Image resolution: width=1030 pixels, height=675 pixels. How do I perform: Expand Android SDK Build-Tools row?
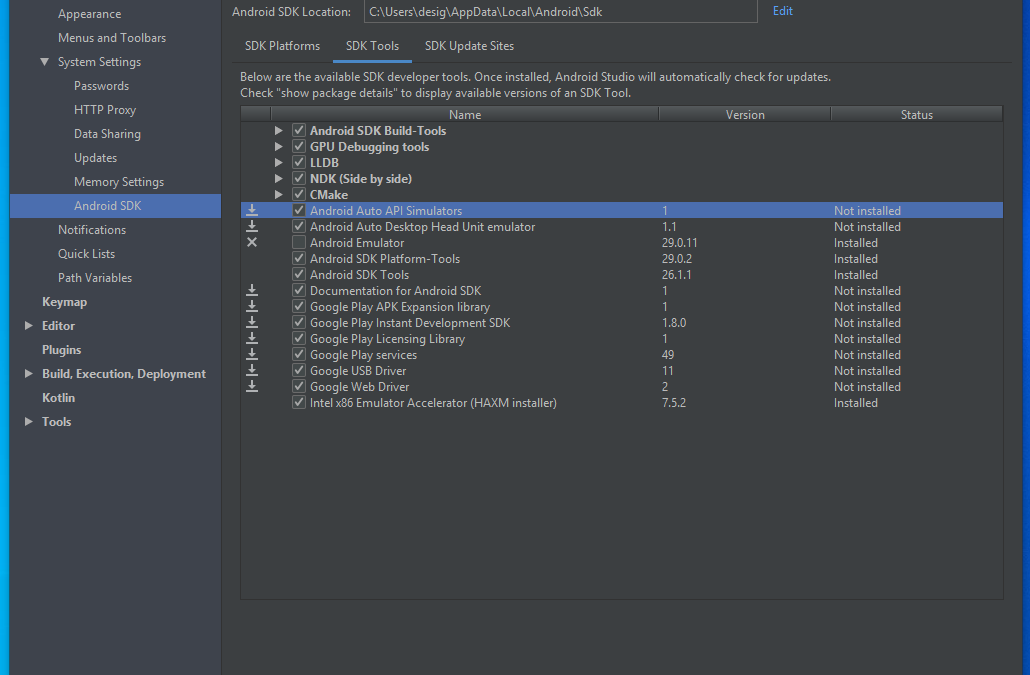279,131
